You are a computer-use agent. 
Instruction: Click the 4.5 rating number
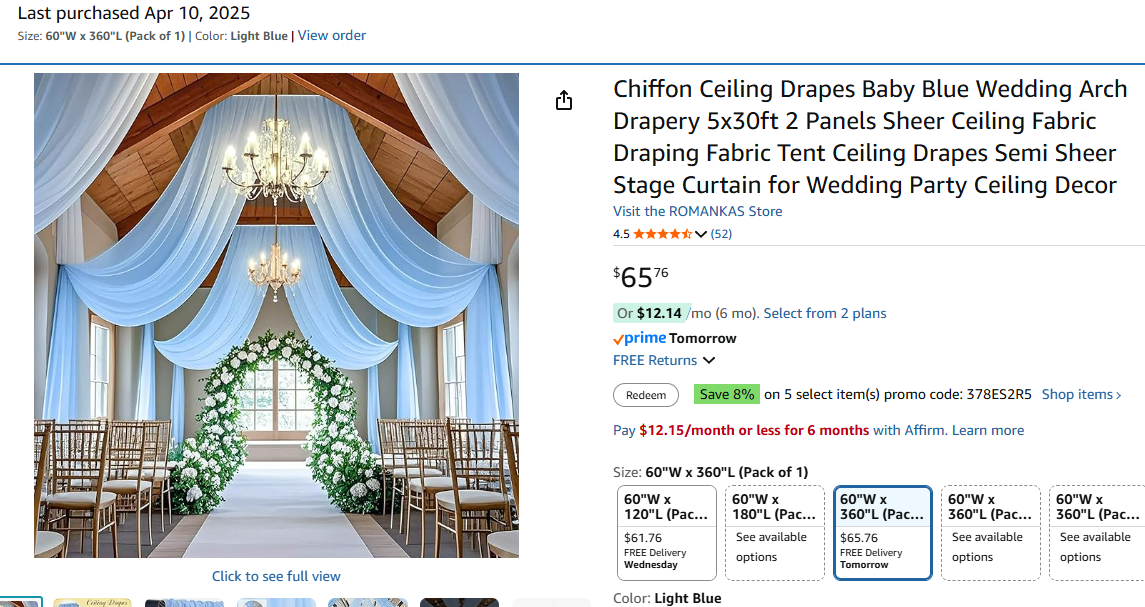(621, 234)
